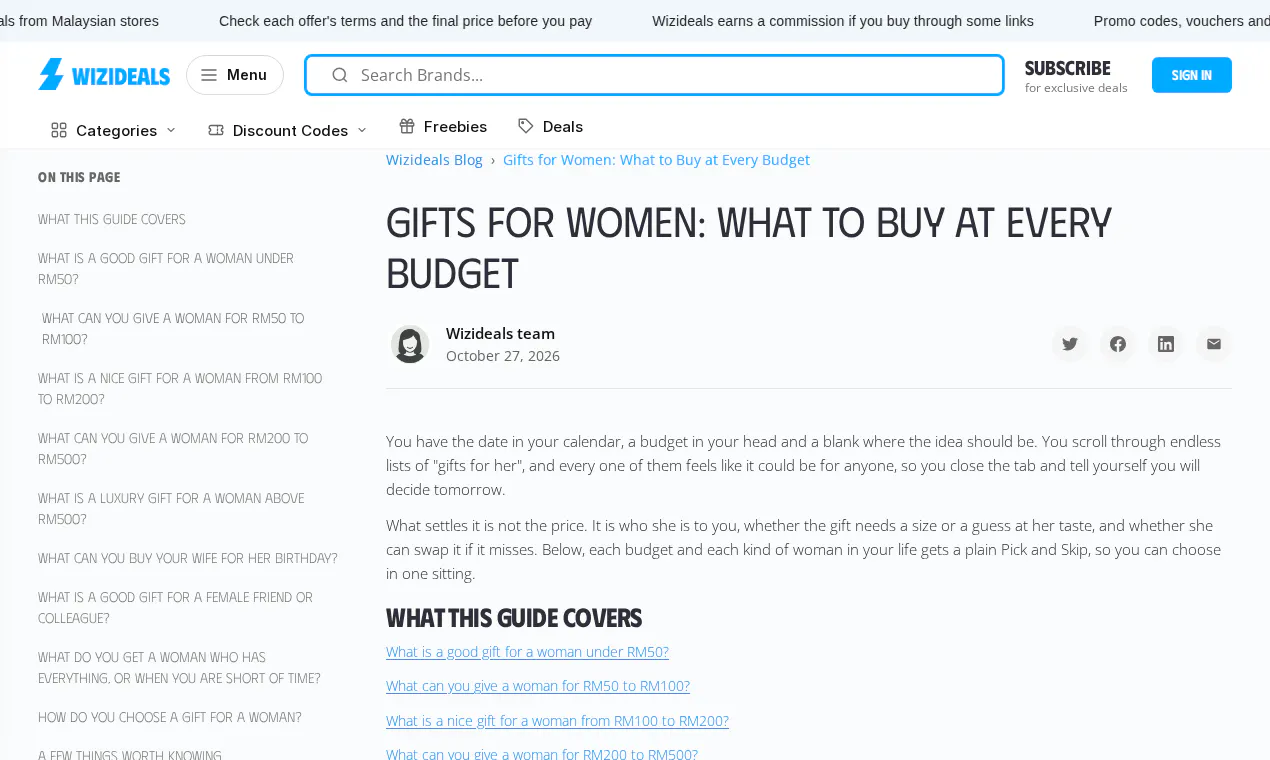The height and width of the screenshot is (760, 1270).
Task: Click Subscribe for exclusive deals
Action: click(x=1076, y=76)
